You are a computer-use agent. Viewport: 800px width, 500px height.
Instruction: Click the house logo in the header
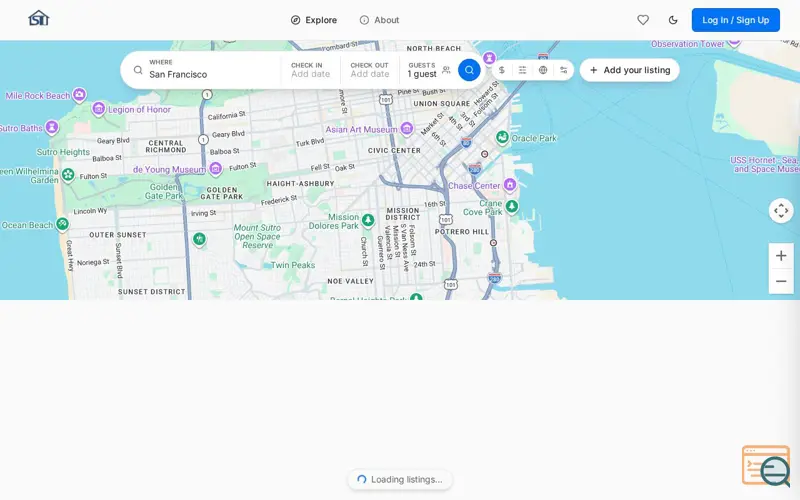[x=39, y=19]
